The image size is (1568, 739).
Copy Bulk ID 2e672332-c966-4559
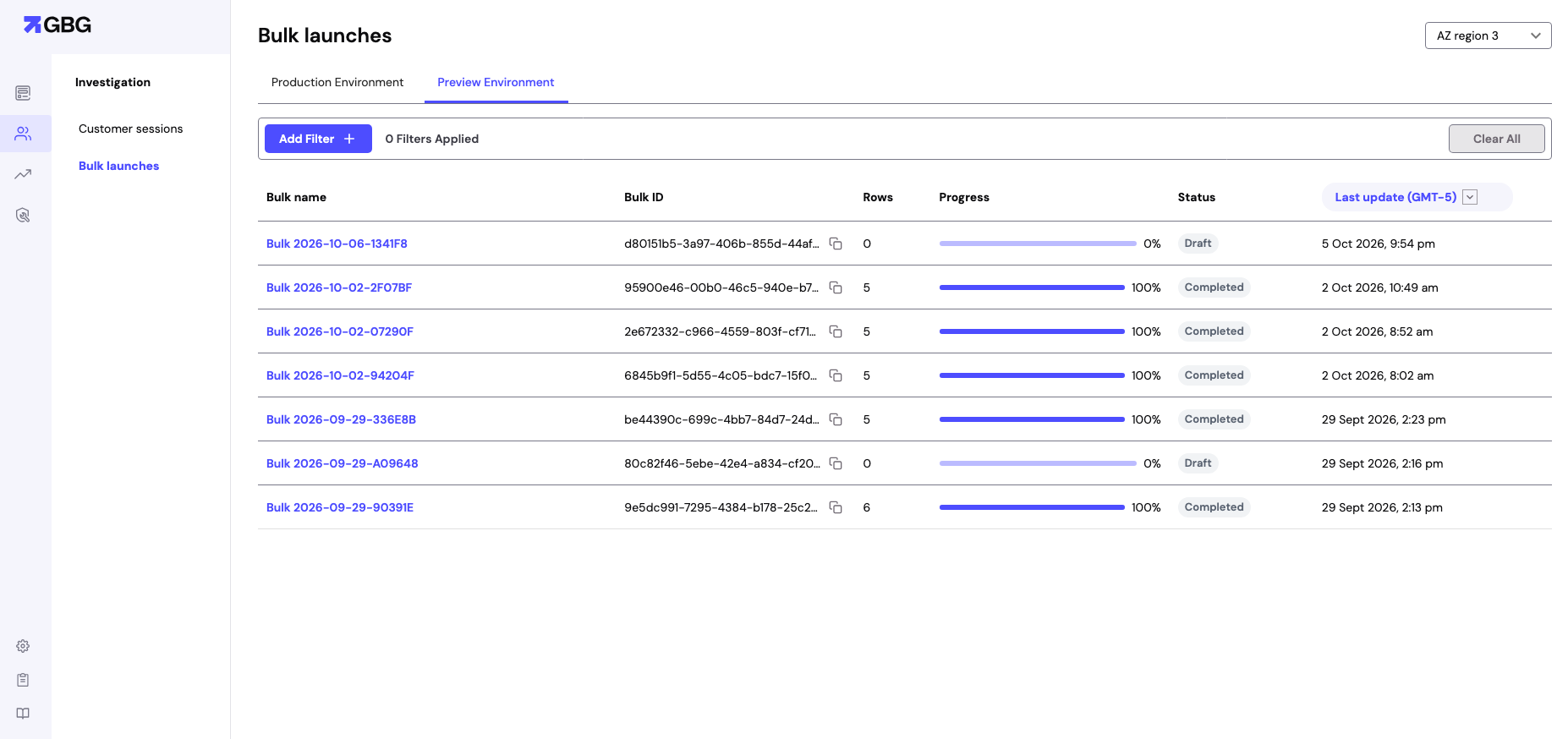coord(836,331)
